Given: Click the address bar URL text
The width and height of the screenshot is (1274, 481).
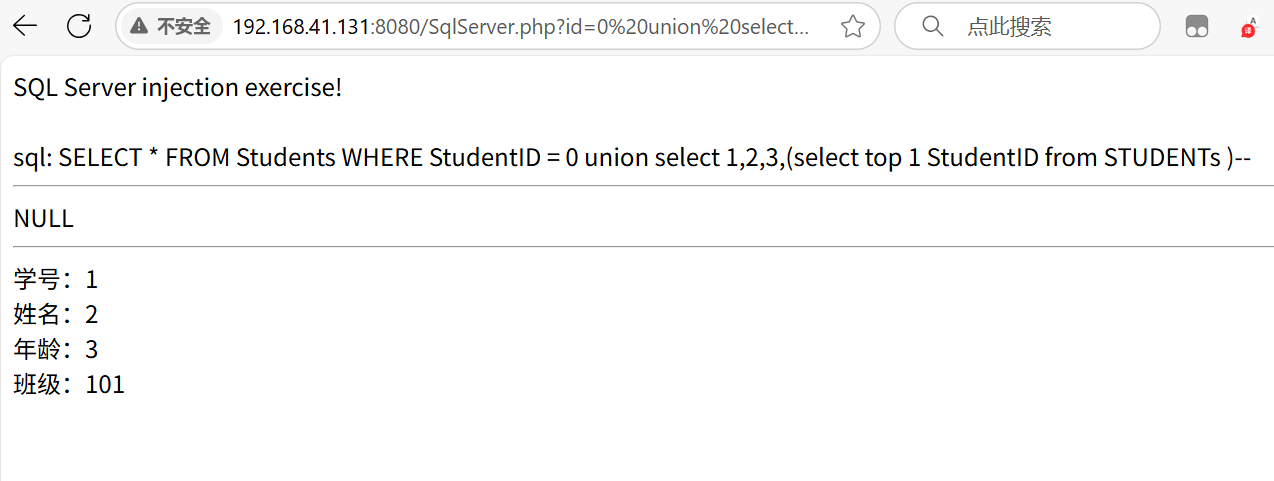Looking at the screenshot, I should (x=521, y=27).
